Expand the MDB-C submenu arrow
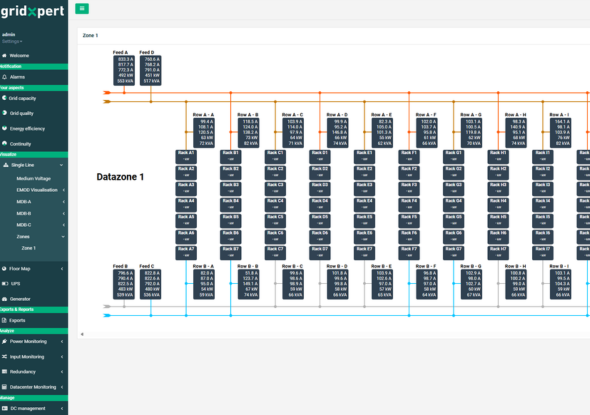The height and width of the screenshot is (415, 590). (x=64, y=225)
